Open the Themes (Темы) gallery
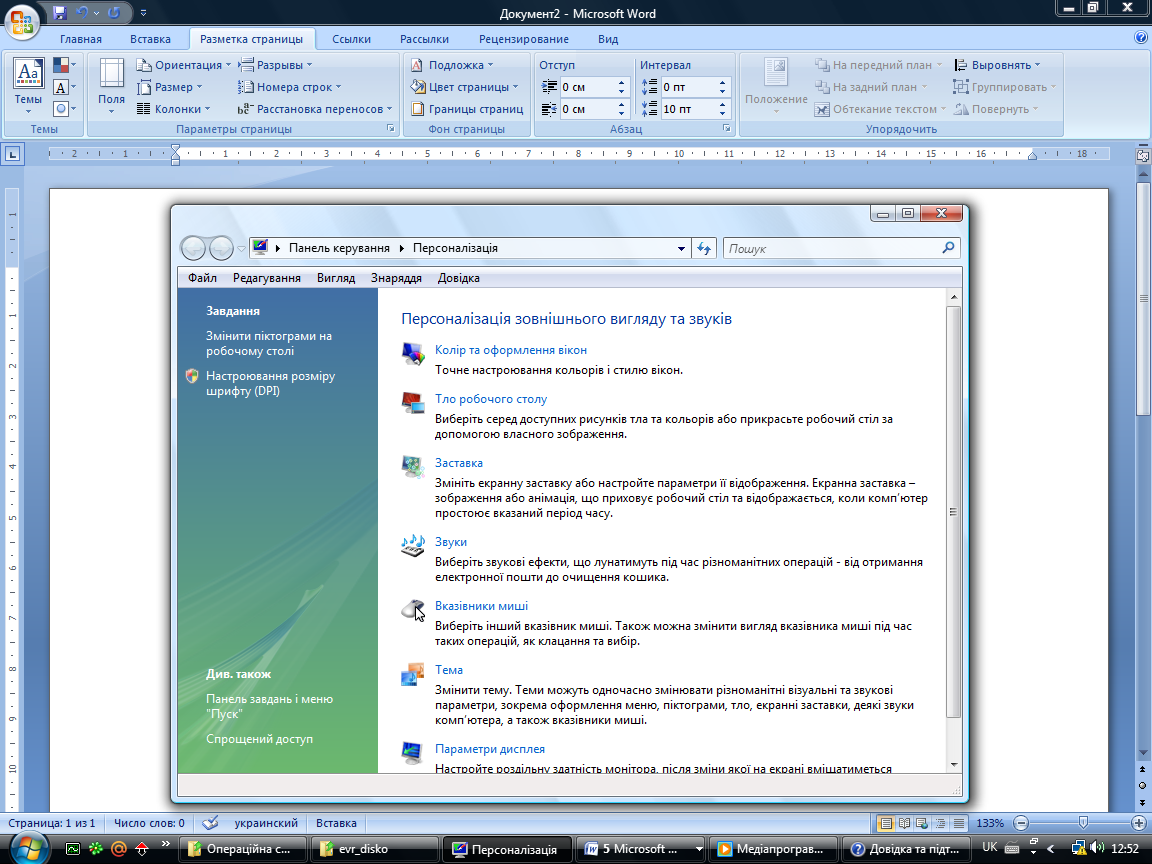Viewport: 1152px width, 864px height. tap(28, 85)
